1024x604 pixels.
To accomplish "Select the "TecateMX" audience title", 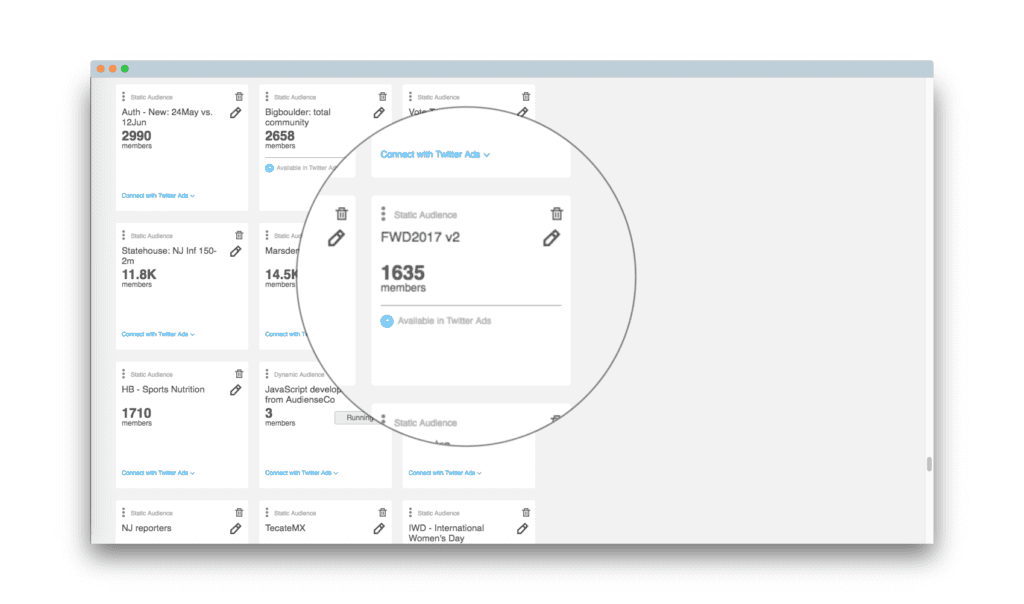I will (x=285, y=528).
